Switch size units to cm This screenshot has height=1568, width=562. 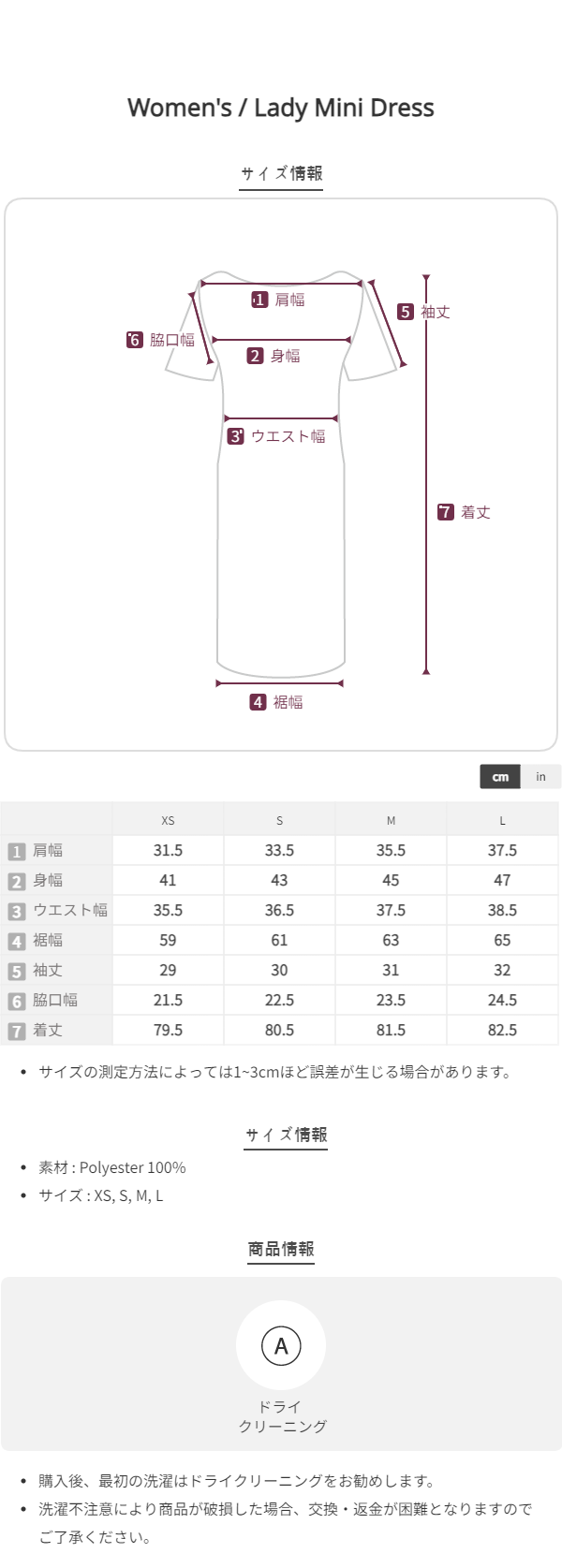(x=500, y=776)
